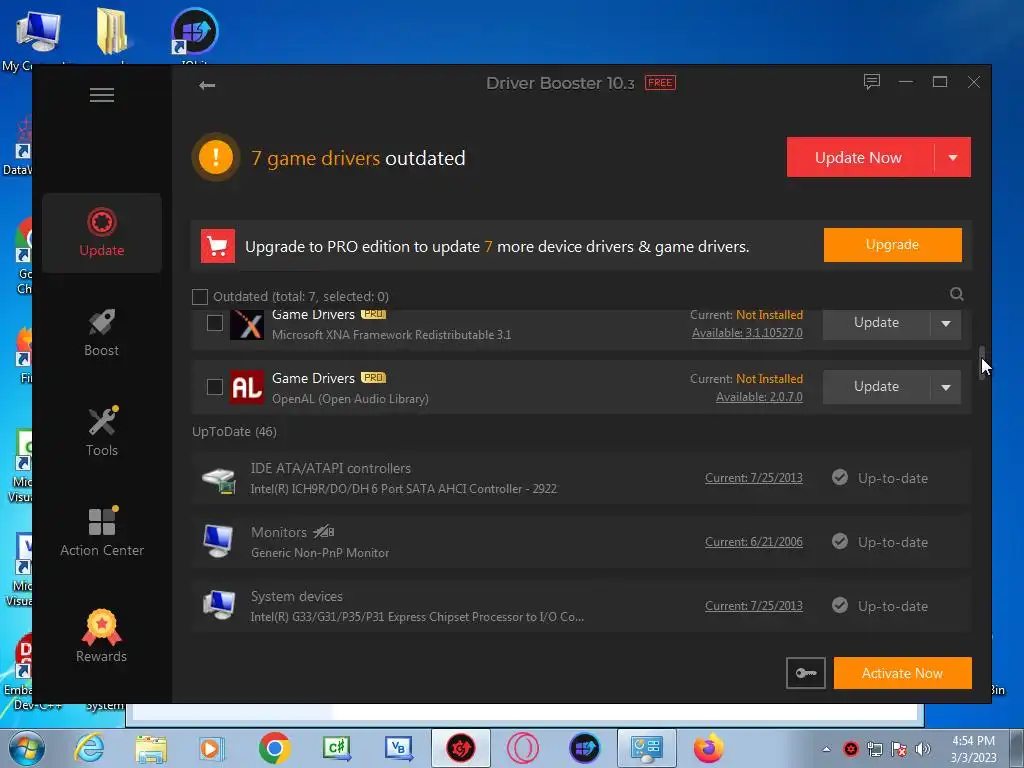Image resolution: width=1024 pixels, height=768 pixels.
Task: Check the OpenAL driver checkbox
Action: 215,387
